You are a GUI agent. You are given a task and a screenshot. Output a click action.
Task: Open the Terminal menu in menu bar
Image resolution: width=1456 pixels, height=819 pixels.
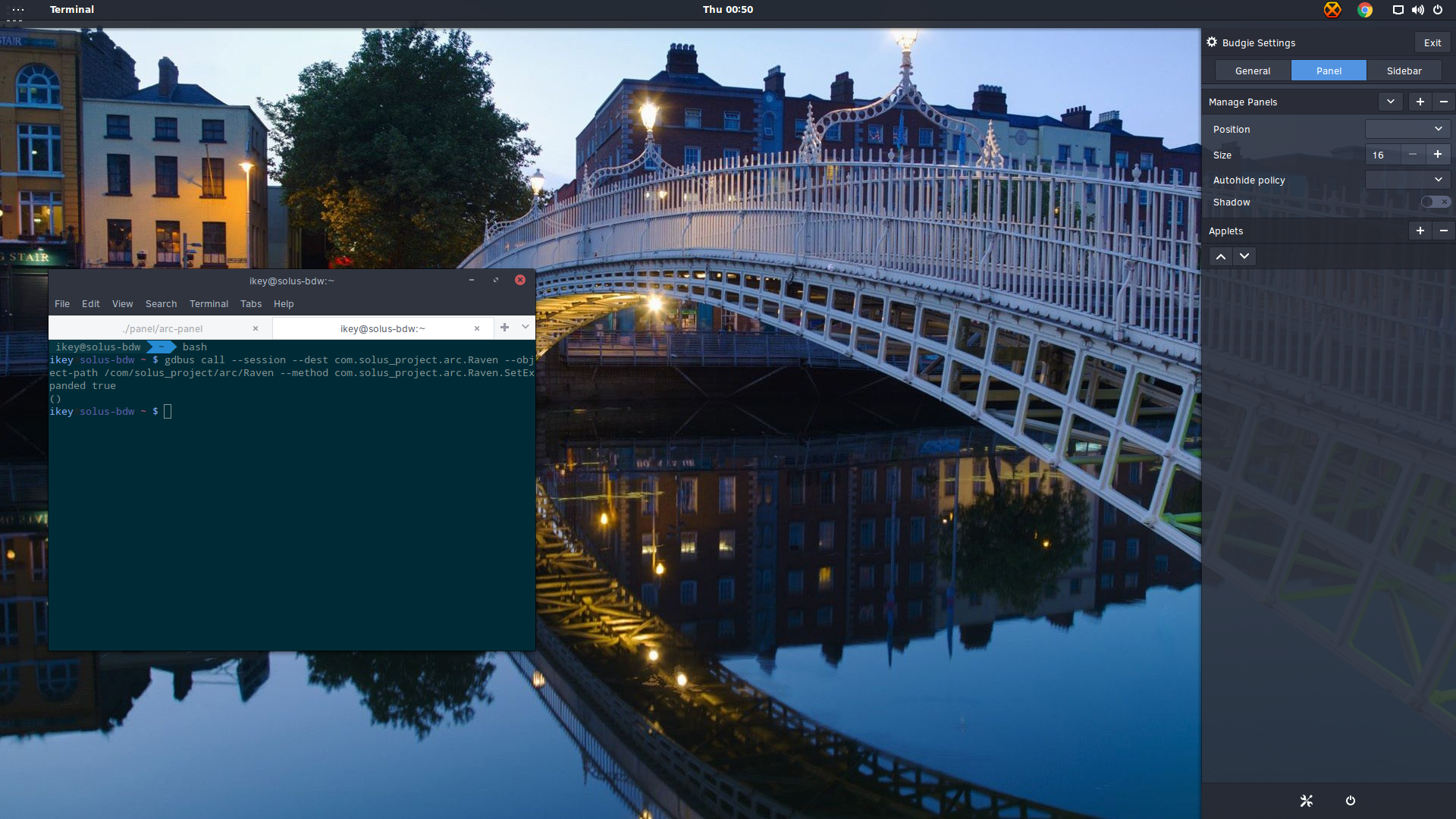[209, 303]
